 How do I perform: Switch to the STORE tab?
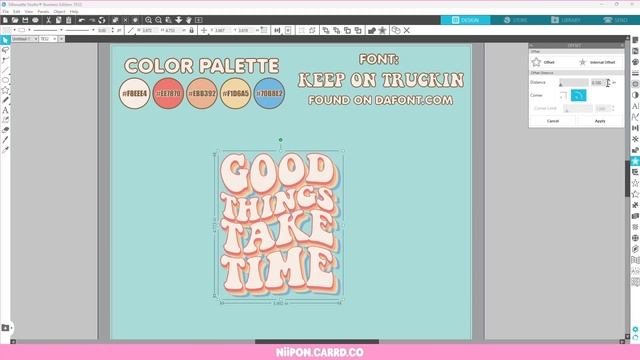[516, 20]
